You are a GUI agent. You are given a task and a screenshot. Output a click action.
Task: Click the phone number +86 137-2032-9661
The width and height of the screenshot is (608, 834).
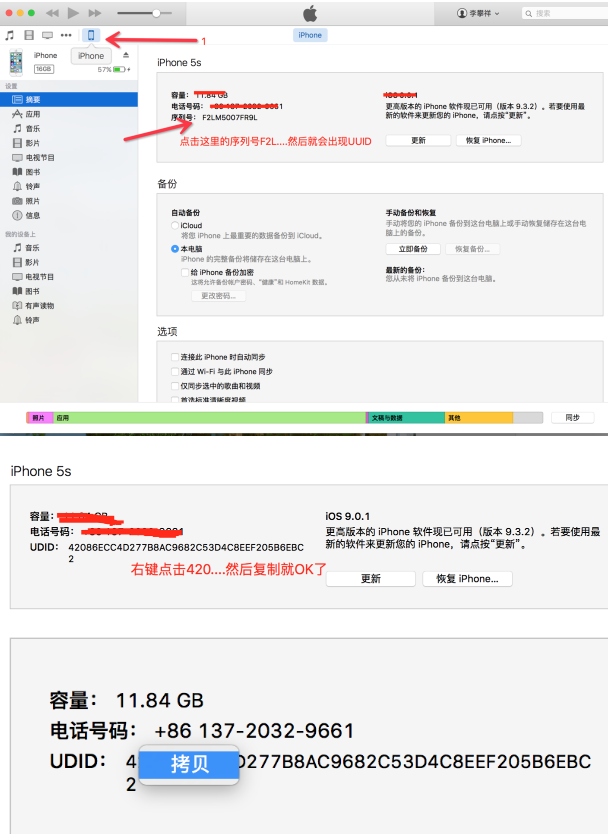[254, 731]
